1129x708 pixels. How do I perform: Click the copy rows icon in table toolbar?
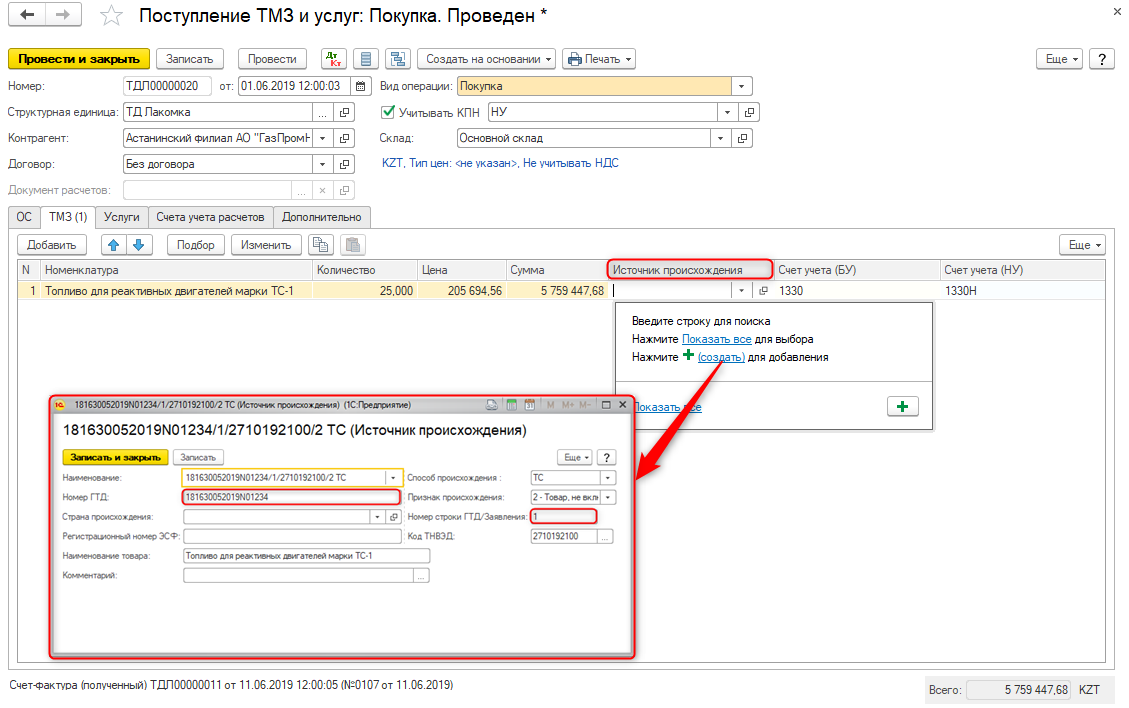click(320, 244)
